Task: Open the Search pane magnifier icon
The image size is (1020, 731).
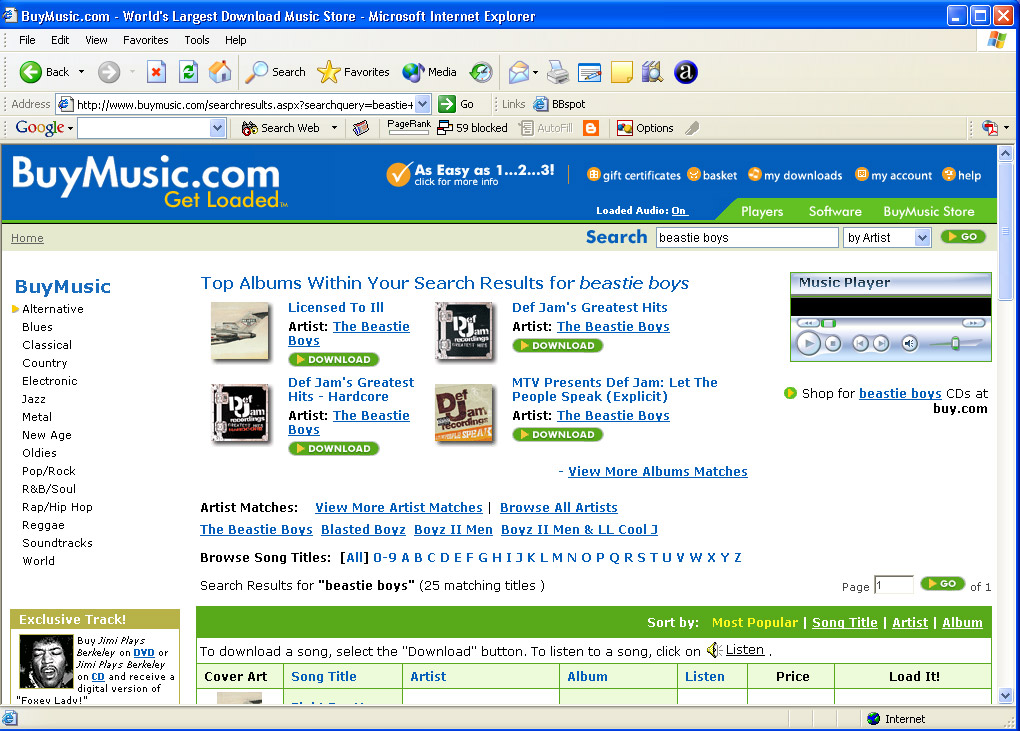Action: pos(256,72)
